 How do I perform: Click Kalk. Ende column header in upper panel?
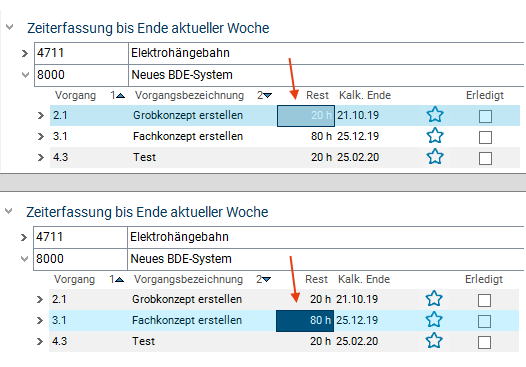click(x=365, y=95)
